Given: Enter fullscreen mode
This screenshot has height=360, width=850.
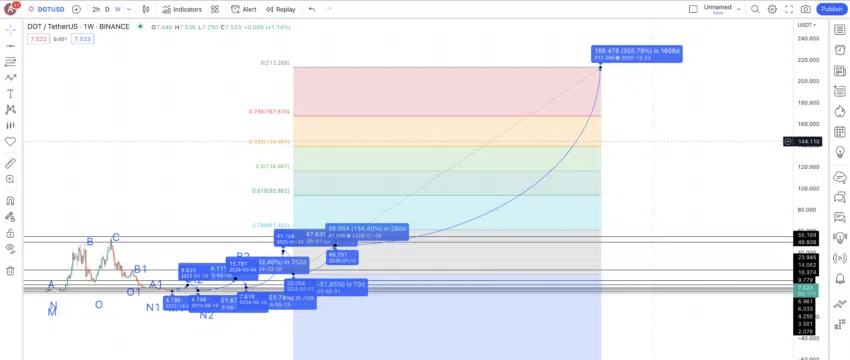Looking at the screenshot, I should 789,9.
